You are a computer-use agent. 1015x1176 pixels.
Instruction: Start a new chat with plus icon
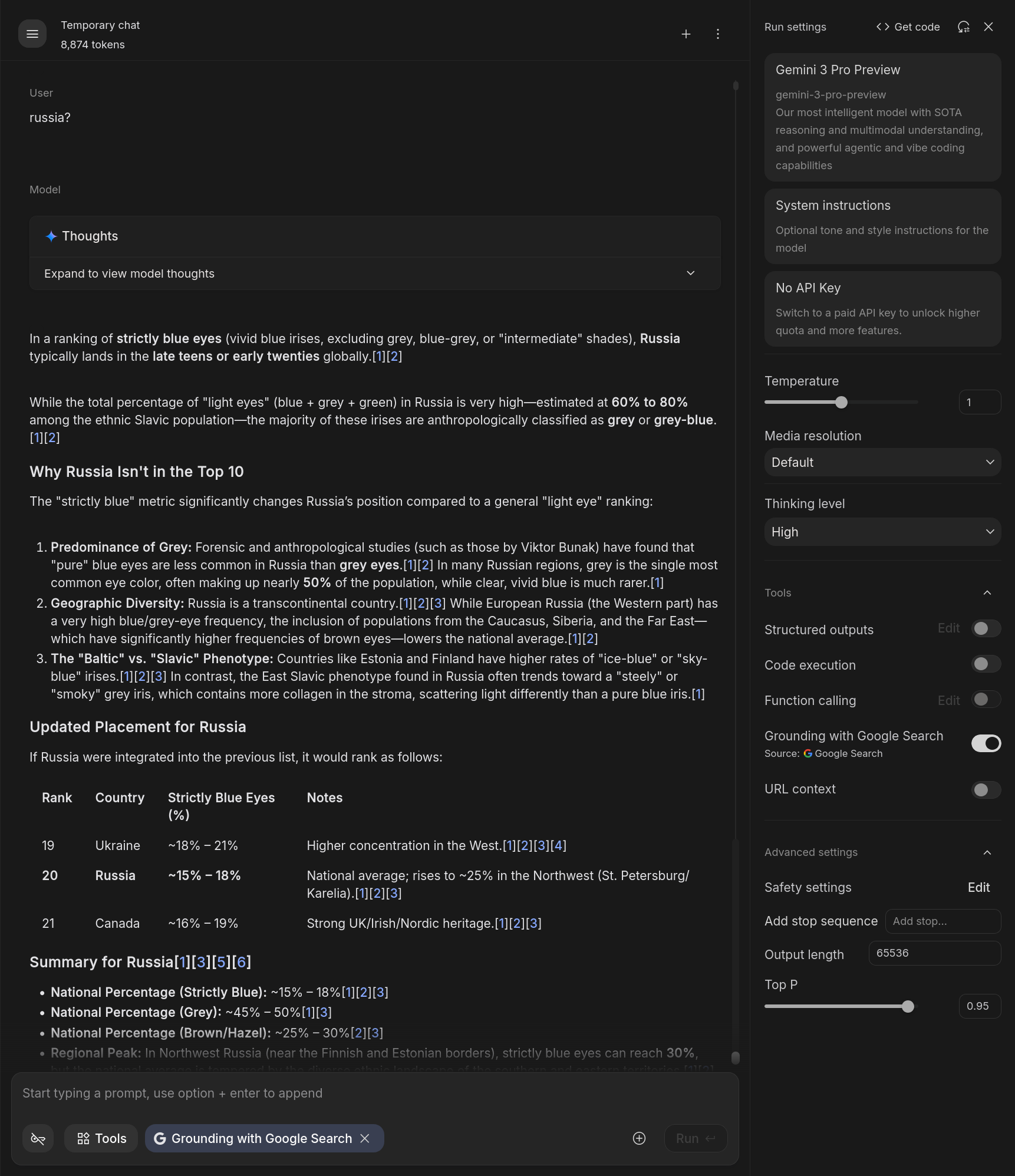pos(686,34)
